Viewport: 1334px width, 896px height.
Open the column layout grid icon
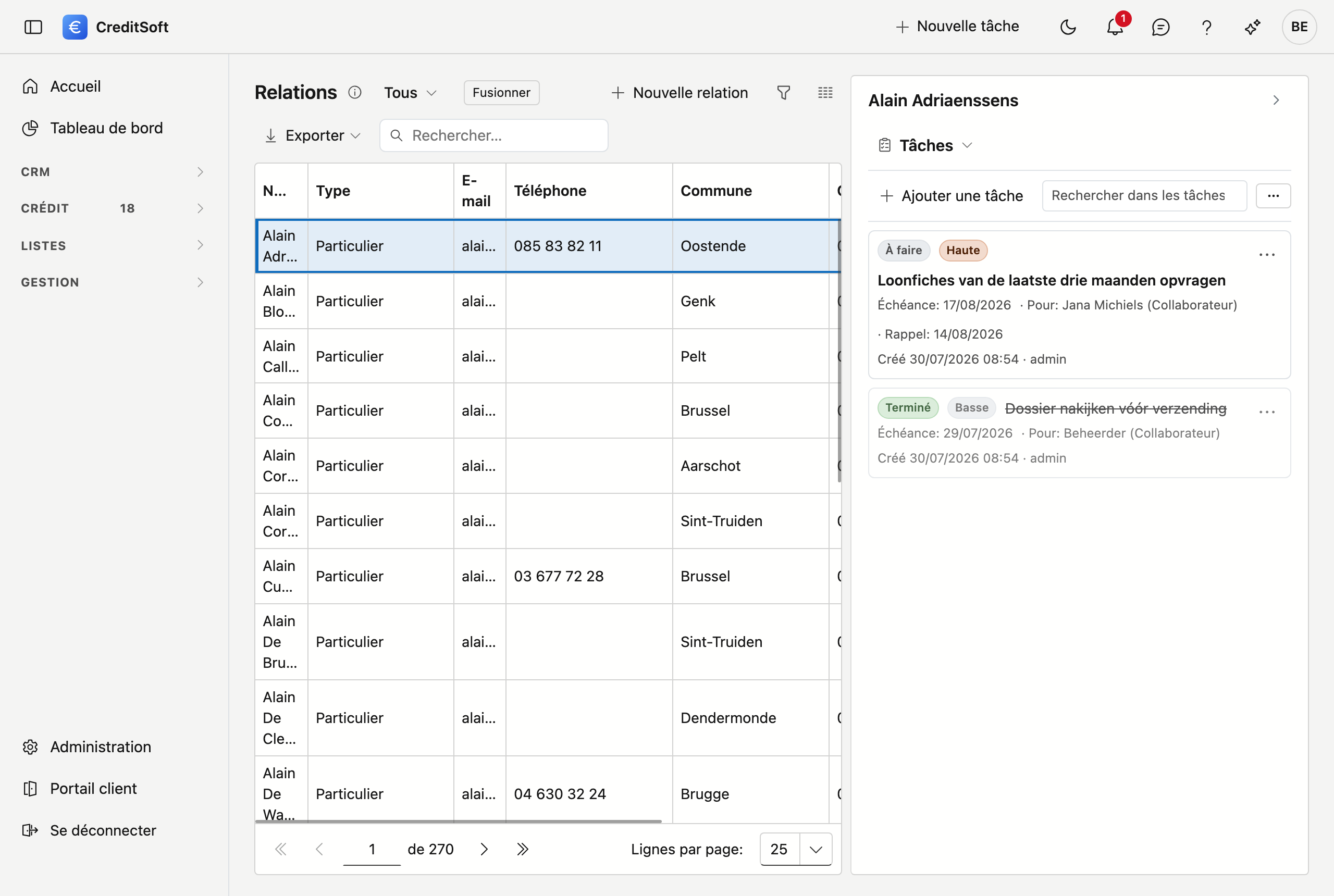[825, 93]
